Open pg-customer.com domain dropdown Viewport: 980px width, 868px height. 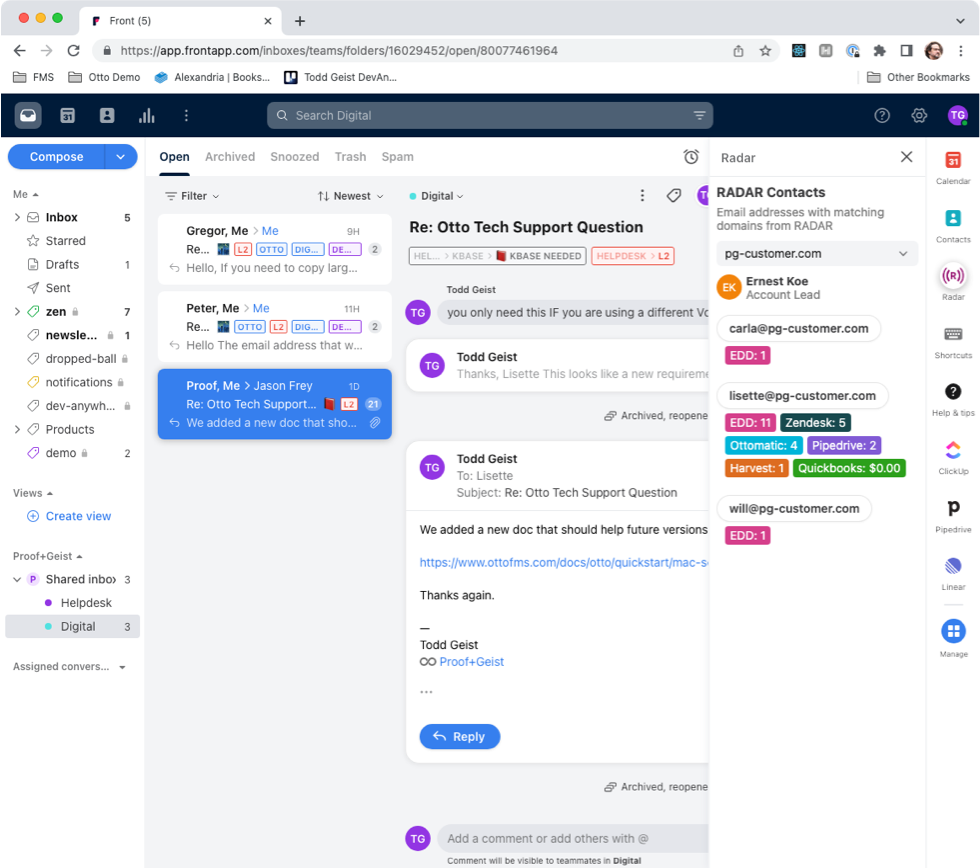point(816,254)
